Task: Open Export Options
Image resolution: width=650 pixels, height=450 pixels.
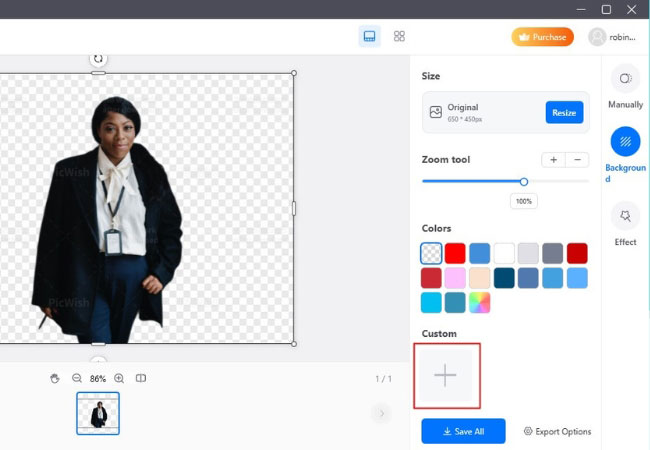Action: pyautogui.click(x=557, y=432)
